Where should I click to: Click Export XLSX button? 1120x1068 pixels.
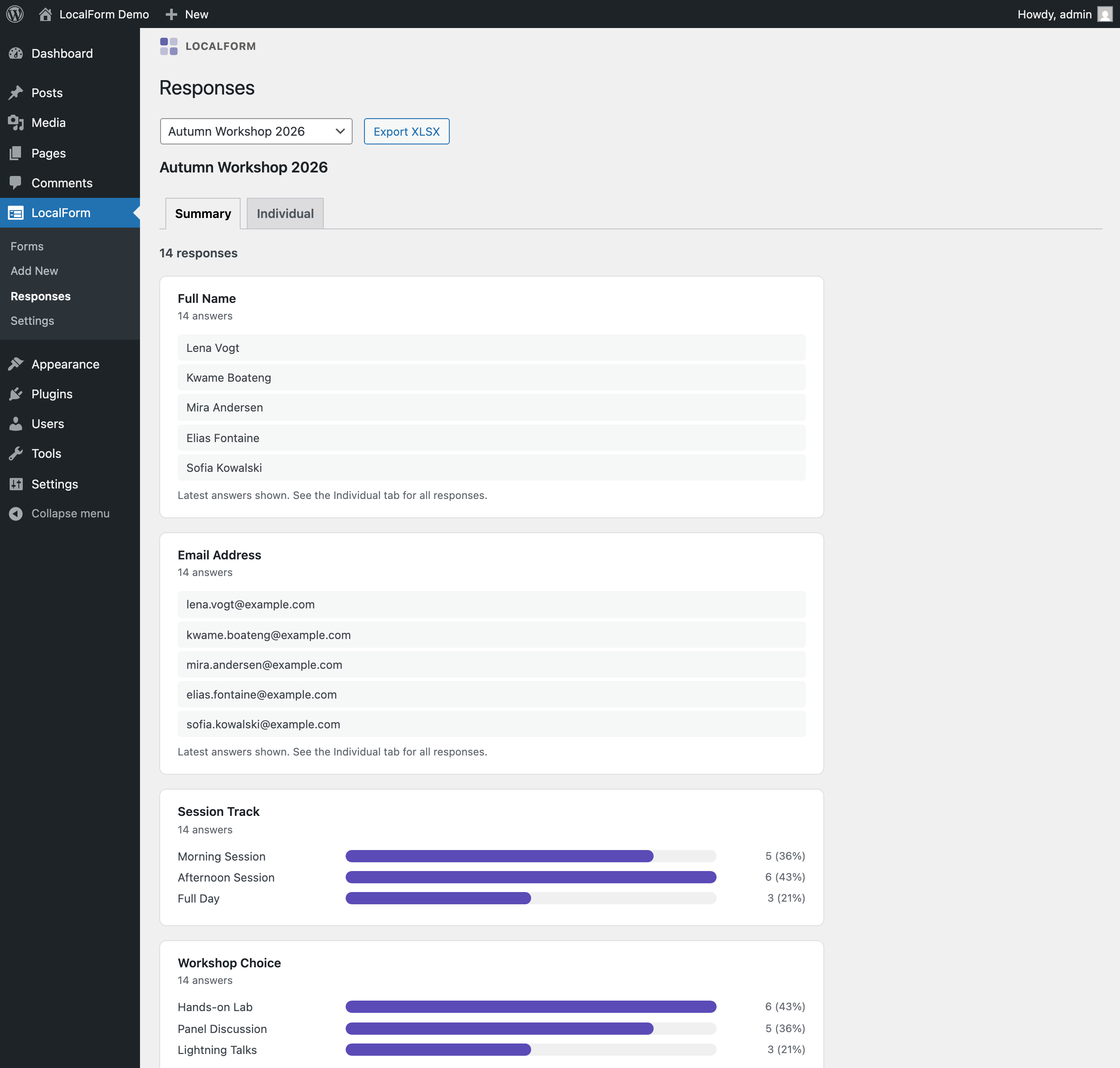pyautogui.click(x=406, y=131)
